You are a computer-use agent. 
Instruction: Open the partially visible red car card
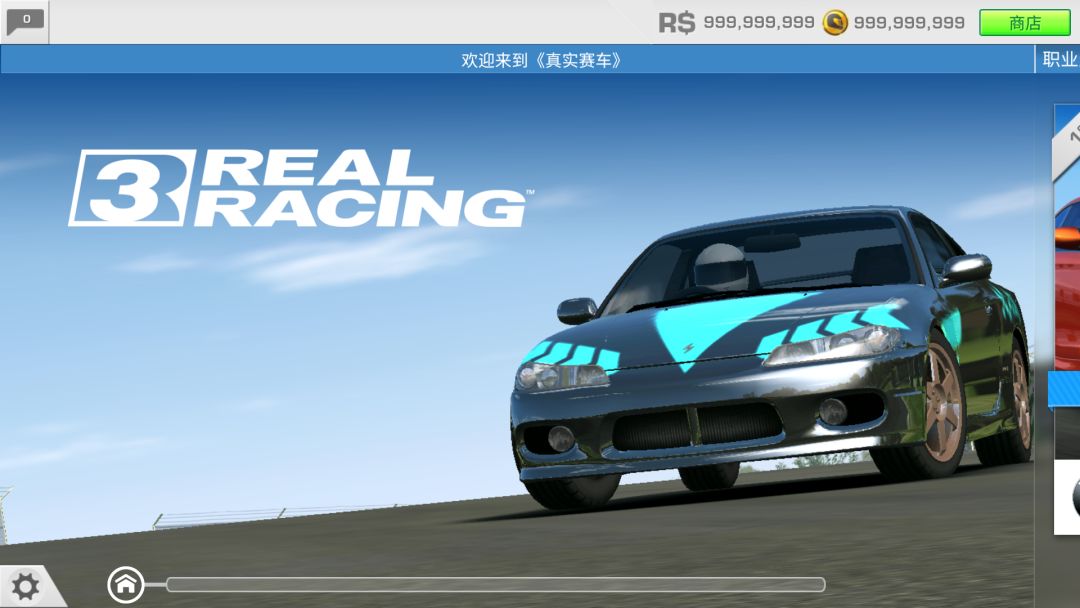click(x=1067, y=320)
